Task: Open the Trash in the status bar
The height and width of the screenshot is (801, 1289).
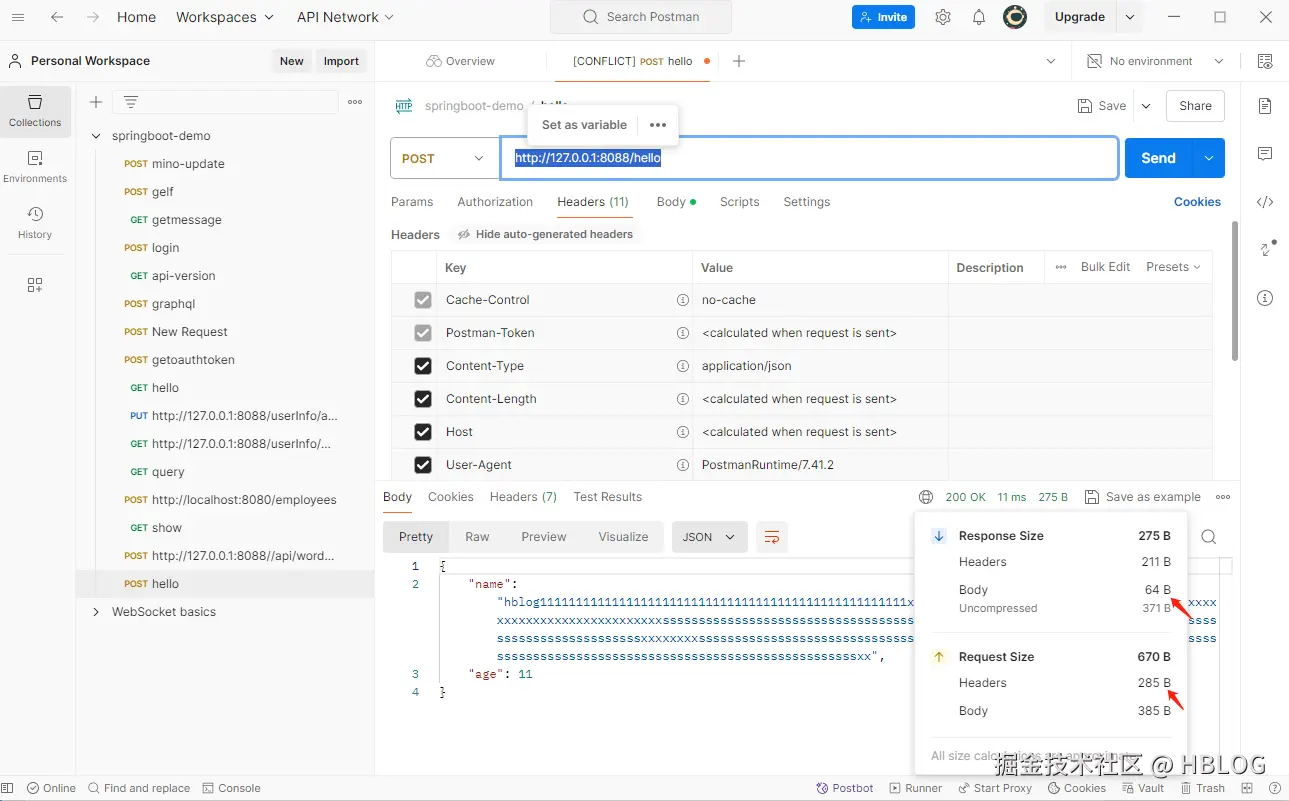Action: (x=1201, y=788)
